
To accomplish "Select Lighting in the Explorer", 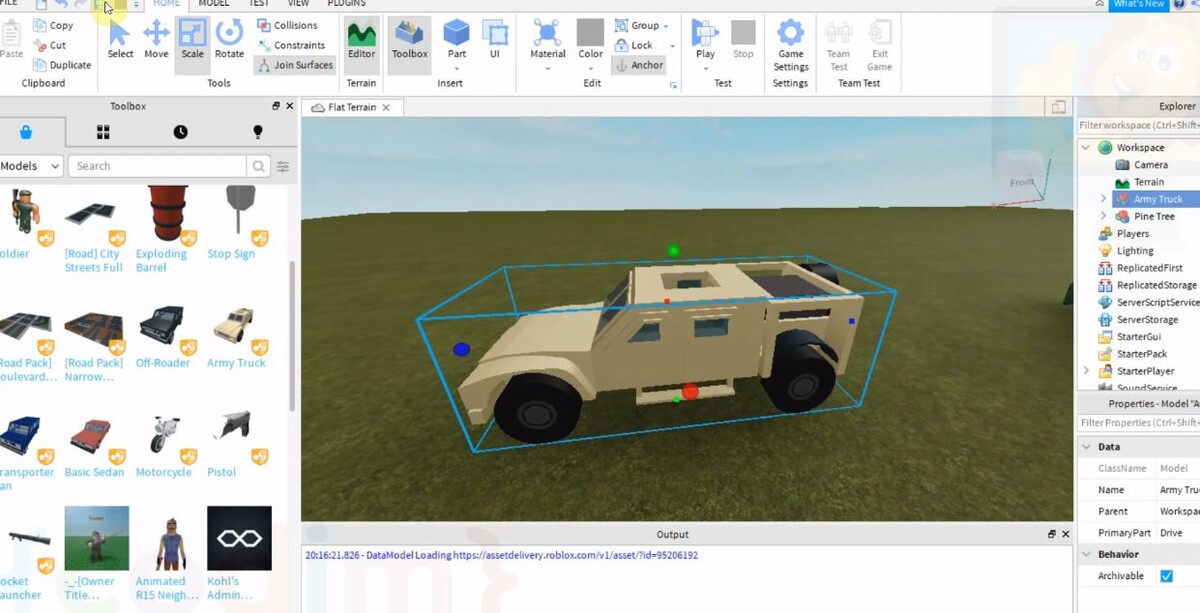I will (x=1135, y=251).
